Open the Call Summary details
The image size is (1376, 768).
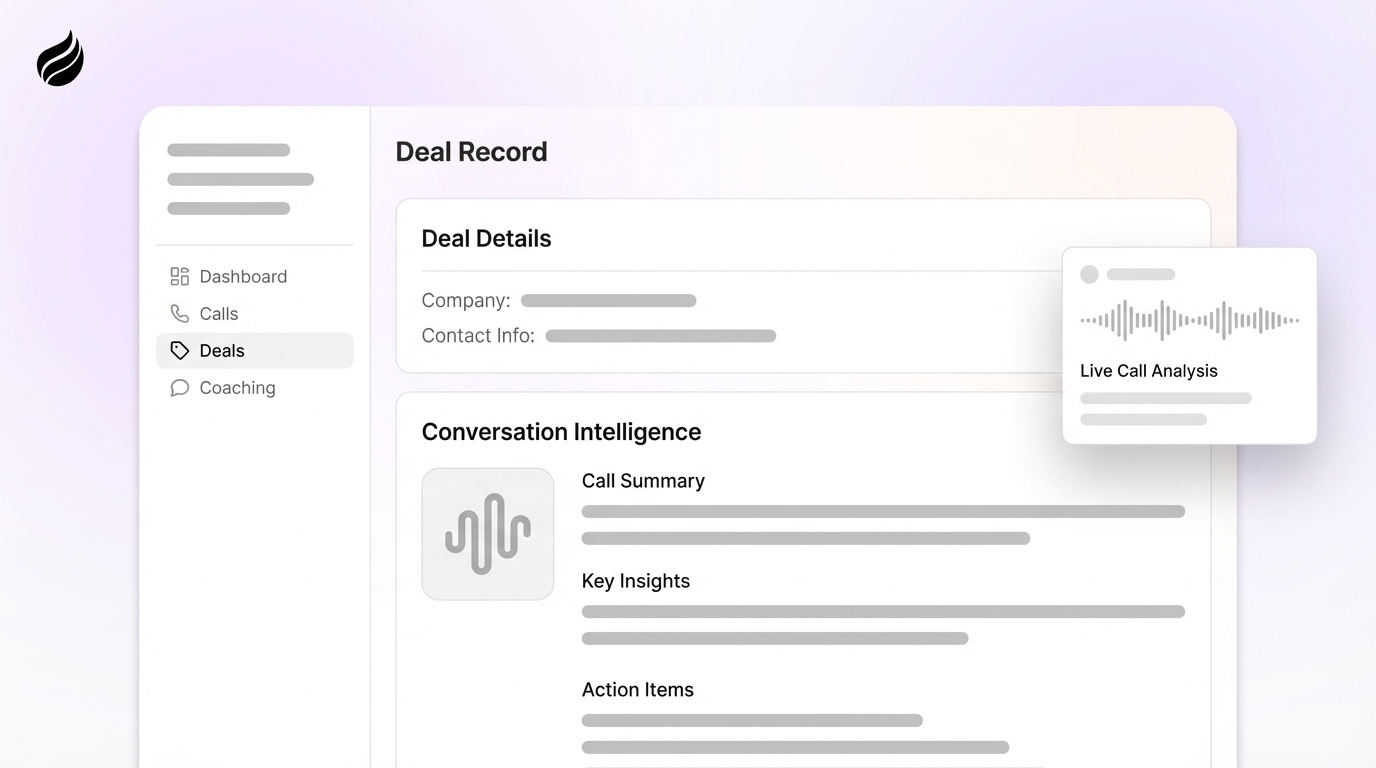(643, 481)
